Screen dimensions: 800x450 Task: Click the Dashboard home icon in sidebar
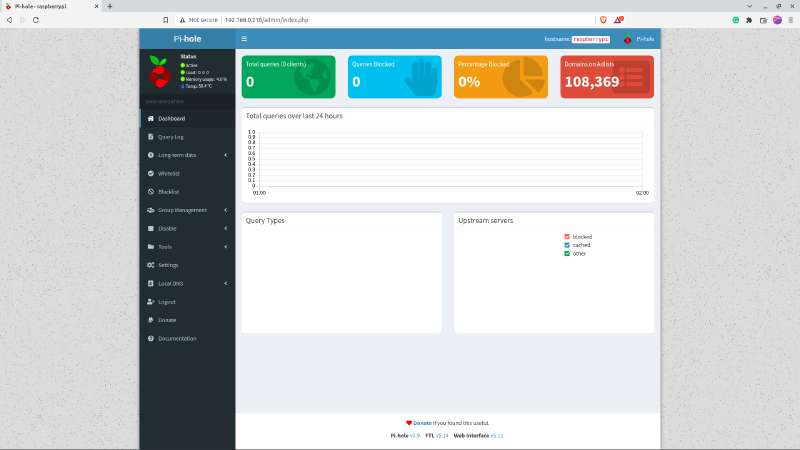[x=150, y=119]
